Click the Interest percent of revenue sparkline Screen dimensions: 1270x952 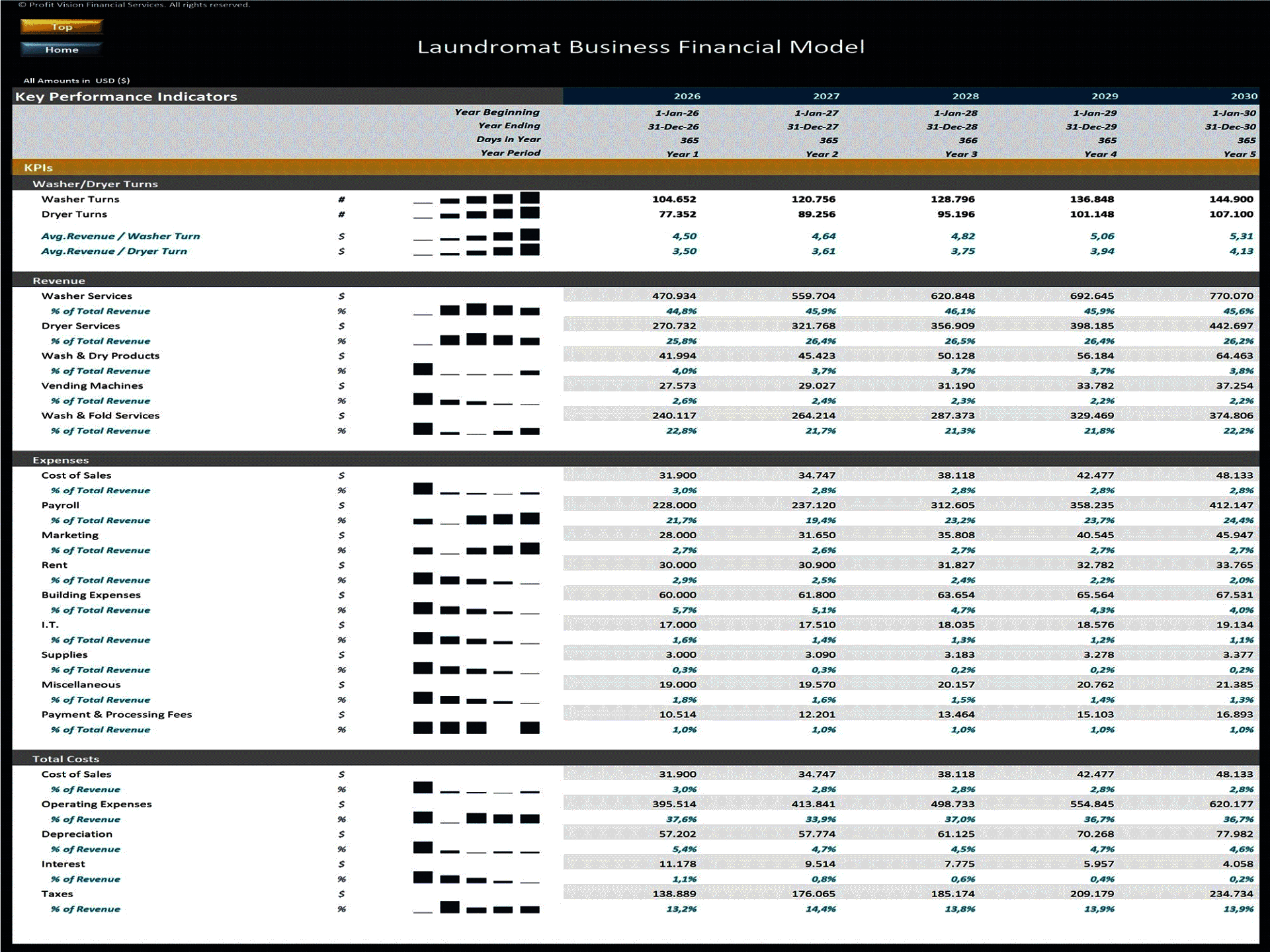coord(476,879)
